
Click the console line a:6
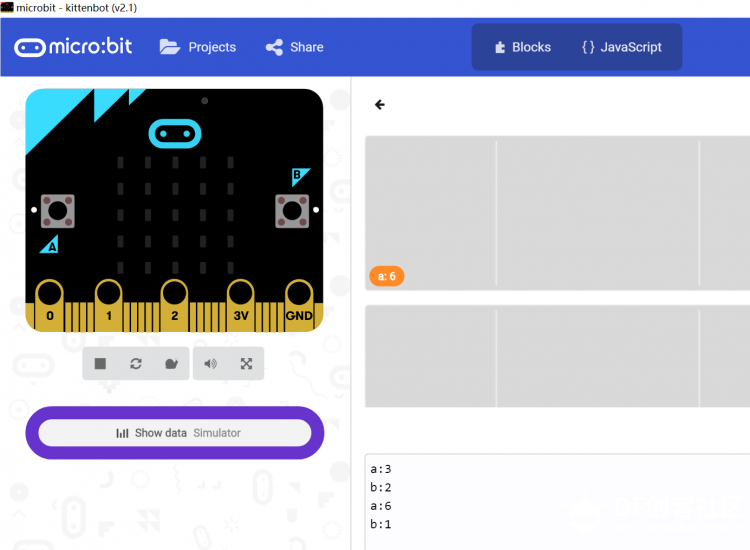click(381, 506)
